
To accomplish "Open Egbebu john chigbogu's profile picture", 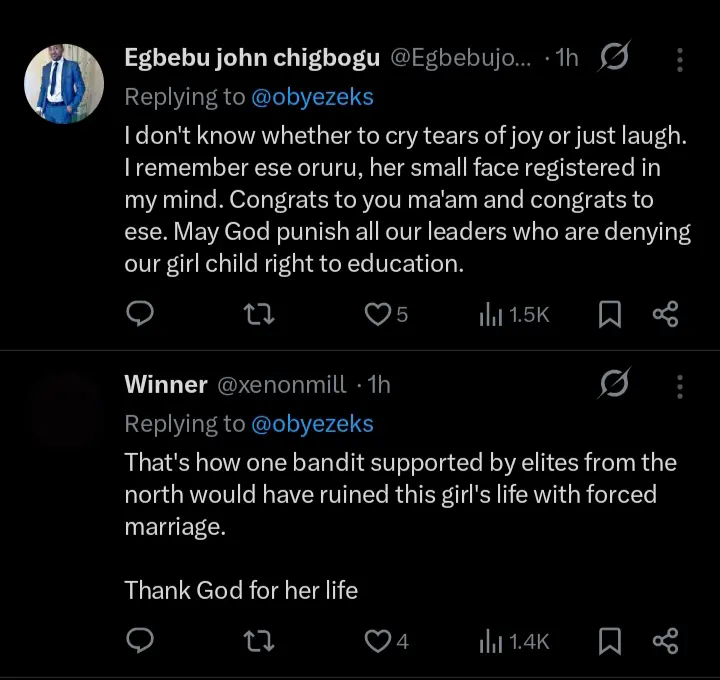I will (64, 83).
